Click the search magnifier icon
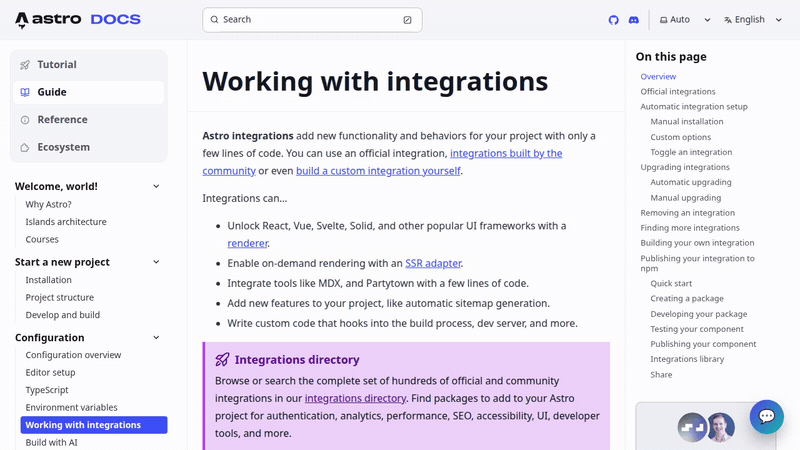 click(214, 20)
